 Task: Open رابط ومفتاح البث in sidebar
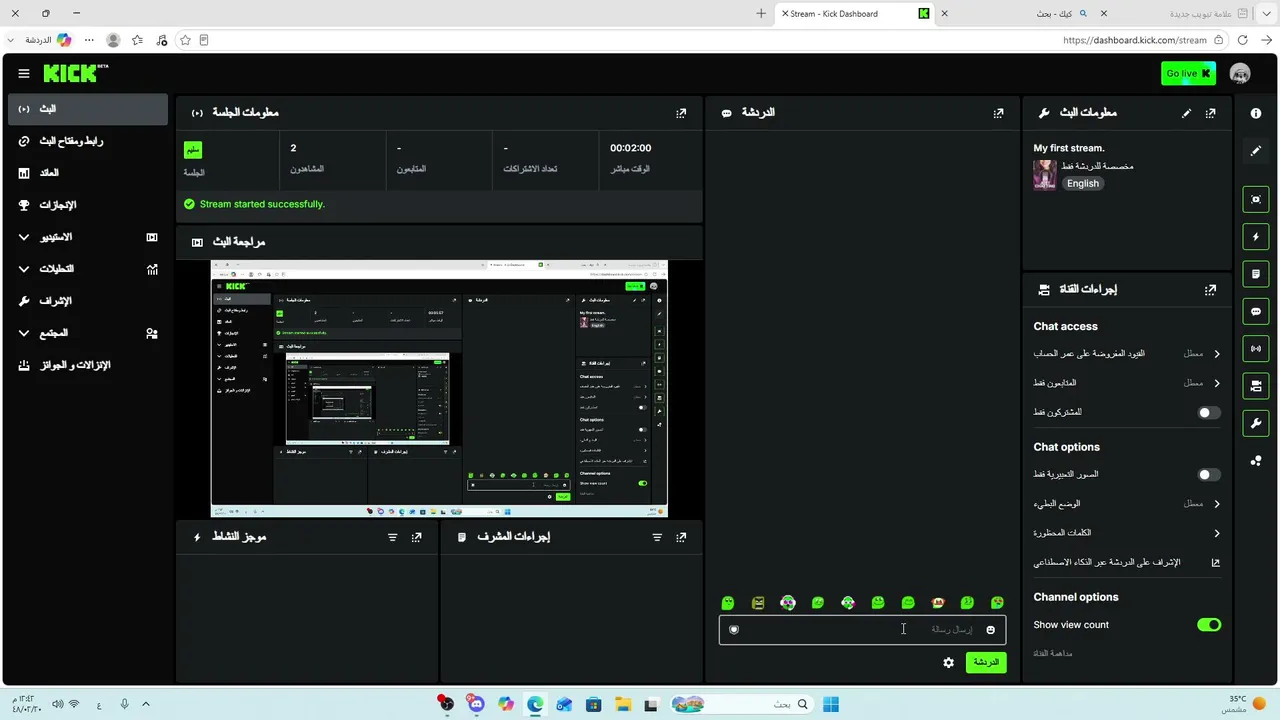[x=88, y=141]
